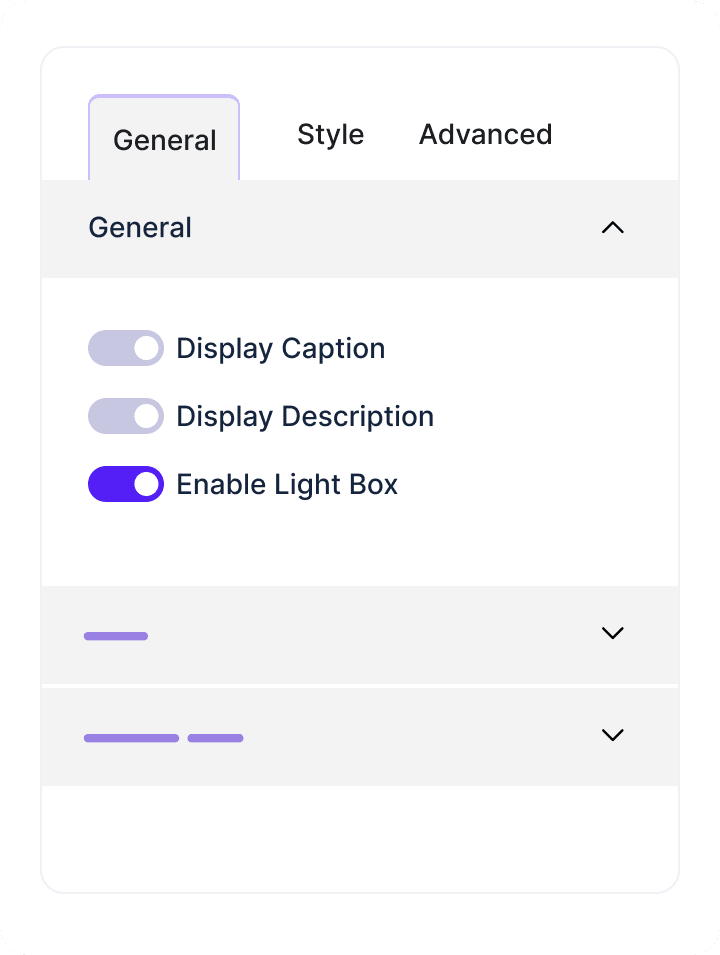This screenshot has width=720, height=955.
Task: Expand the last collapsed section's down chevron
Action: point(612,735)
